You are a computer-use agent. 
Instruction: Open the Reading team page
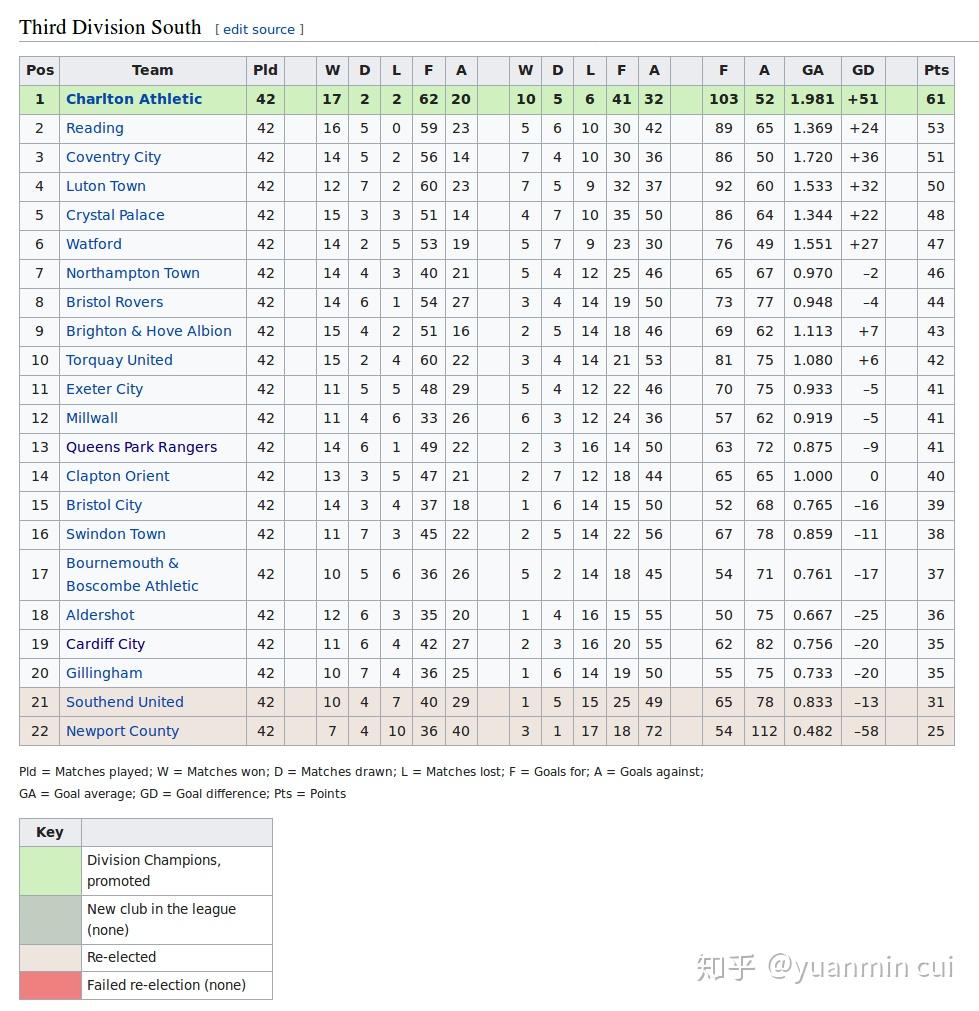point(95,128)
